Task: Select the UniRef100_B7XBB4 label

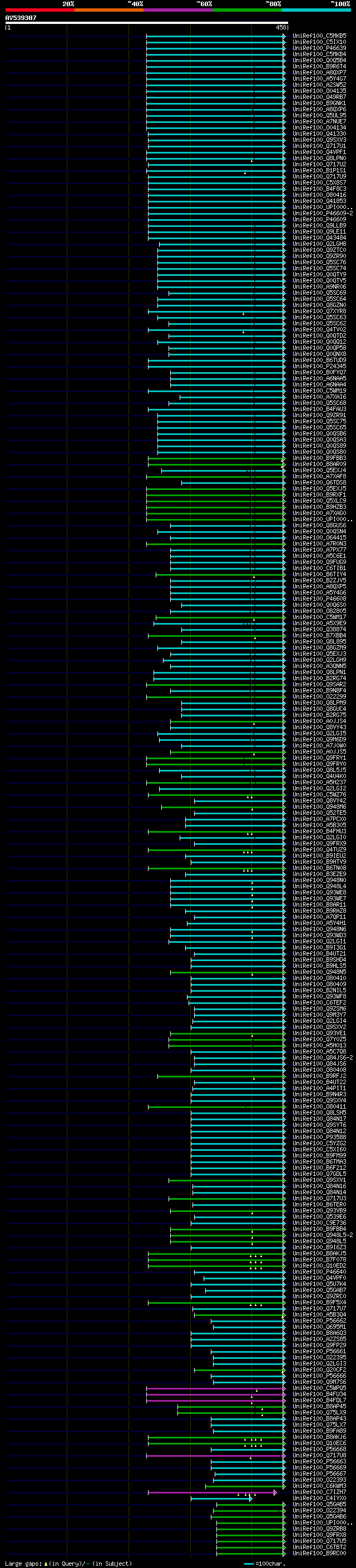Action: [x=319, y=635]
